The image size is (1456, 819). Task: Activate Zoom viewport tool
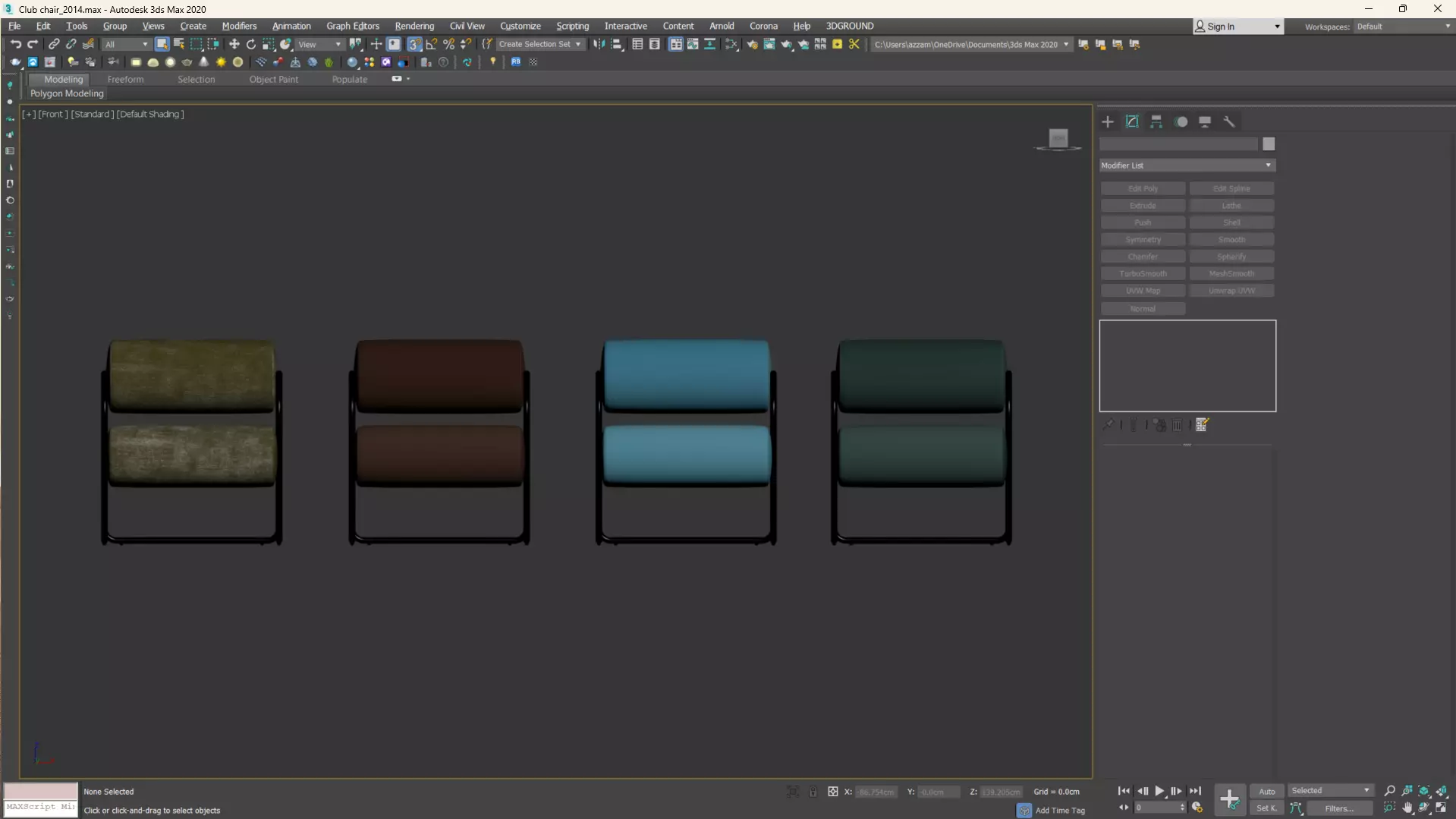pyautogui.click(x=1390, y=791)
